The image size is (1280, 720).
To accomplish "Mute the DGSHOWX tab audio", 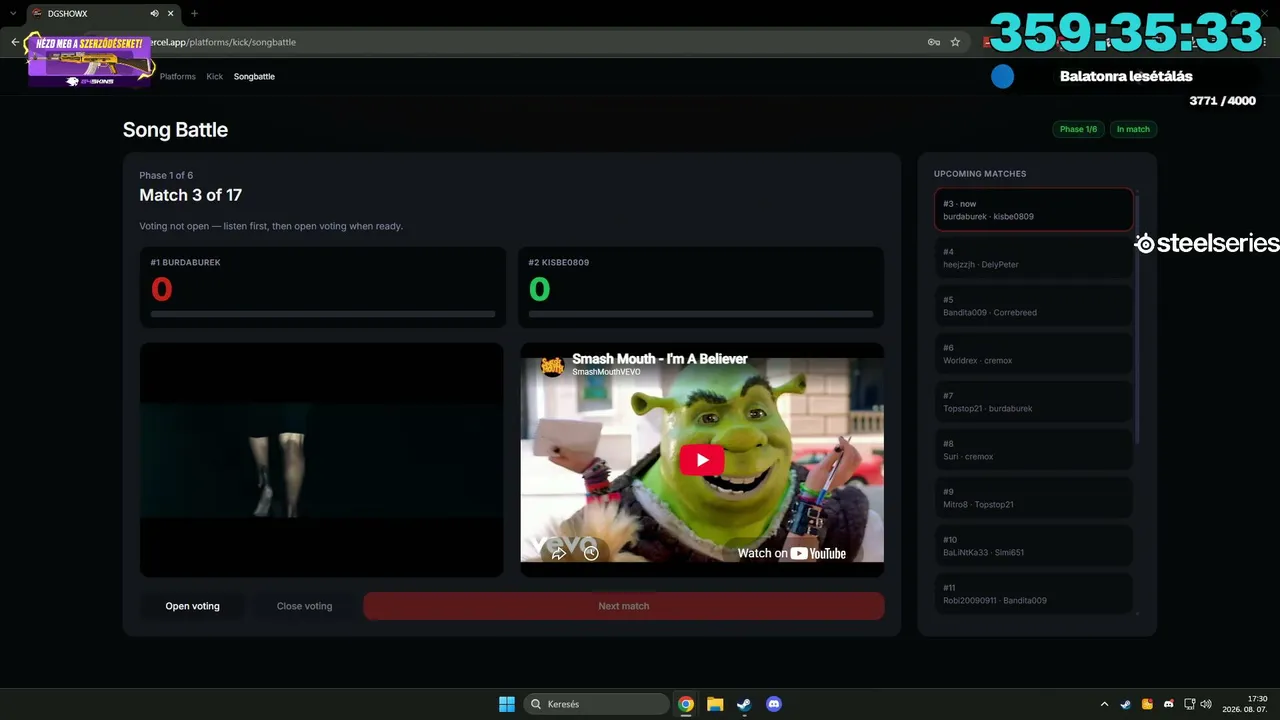I will (x=154, y=14).
